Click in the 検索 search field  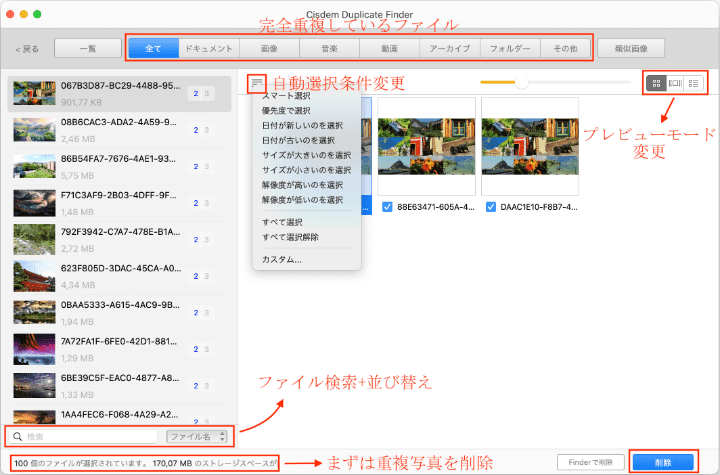click(85, 436)
